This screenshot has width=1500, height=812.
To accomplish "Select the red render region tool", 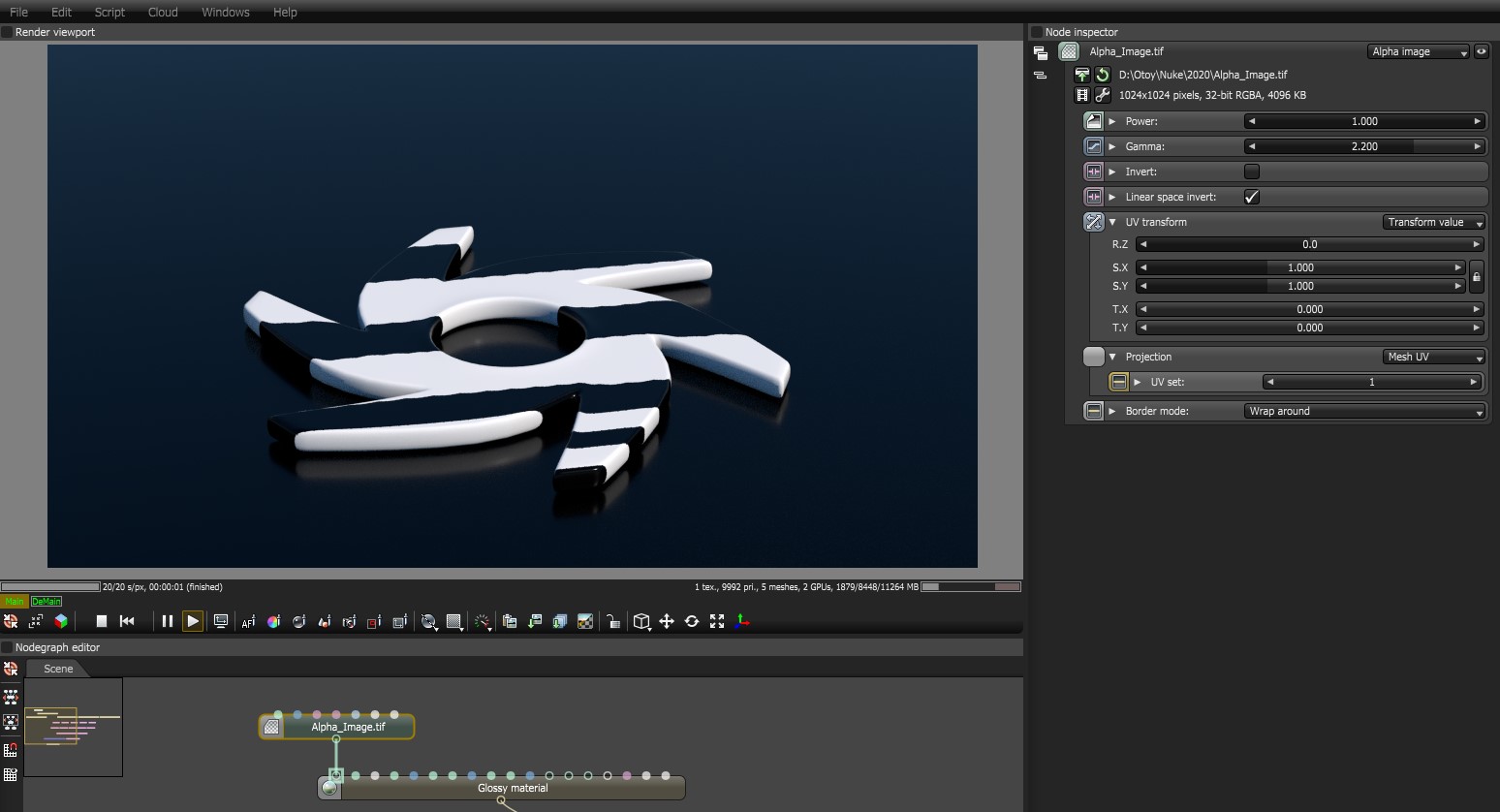I will click(x=374, y=622).
